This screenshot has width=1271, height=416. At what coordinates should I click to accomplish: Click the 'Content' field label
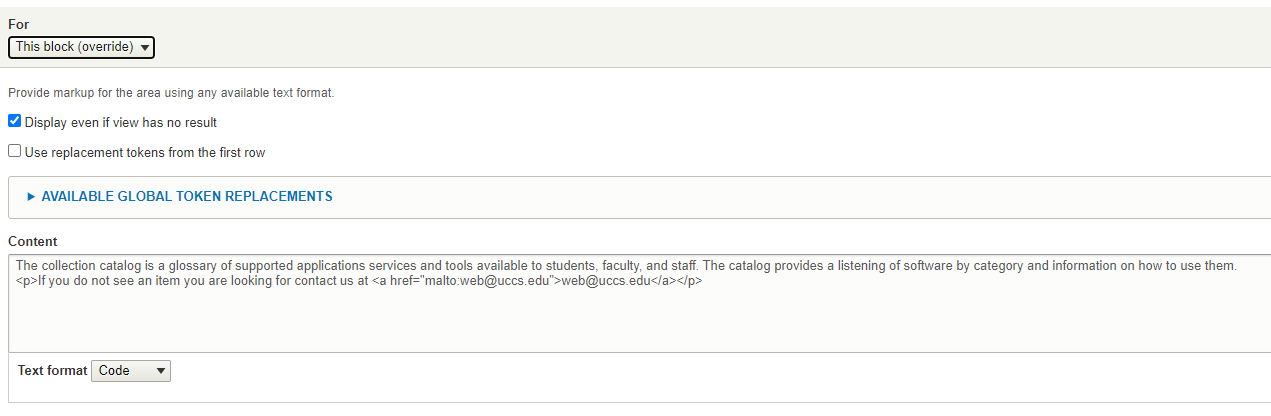33,241
